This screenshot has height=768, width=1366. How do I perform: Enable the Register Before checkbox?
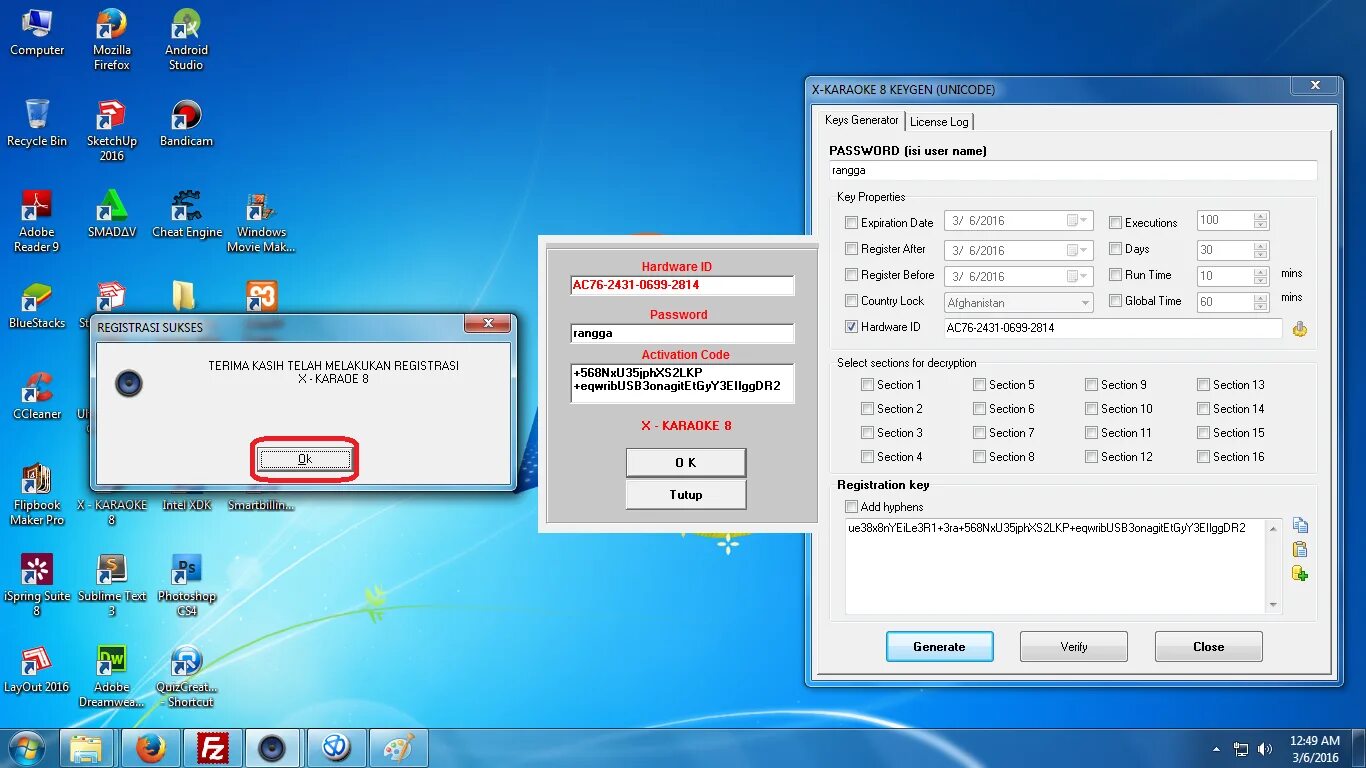tap(851, 275)
